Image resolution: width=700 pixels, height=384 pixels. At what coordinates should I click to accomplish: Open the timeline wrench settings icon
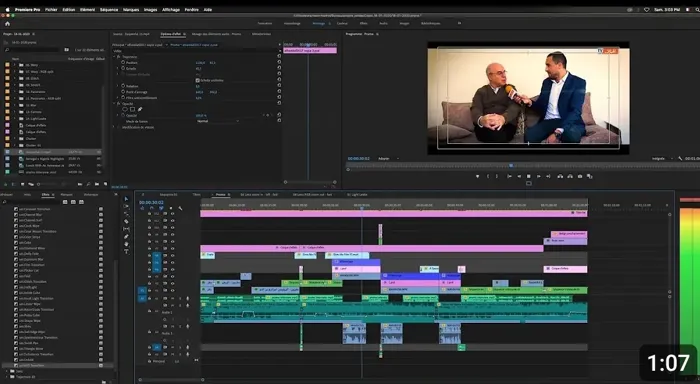tap(180, 209)
